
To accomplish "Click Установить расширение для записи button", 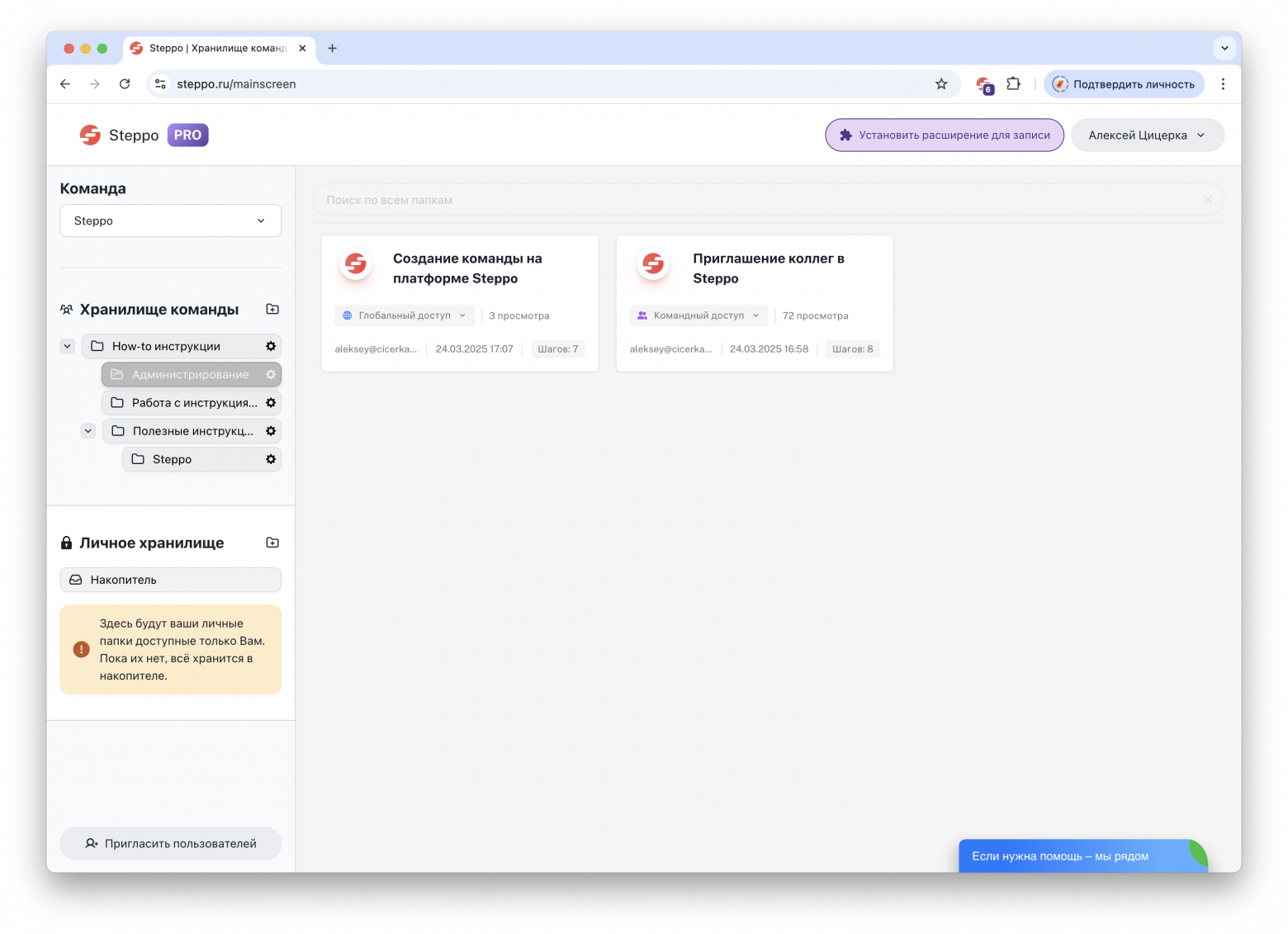I will (945, 135).
